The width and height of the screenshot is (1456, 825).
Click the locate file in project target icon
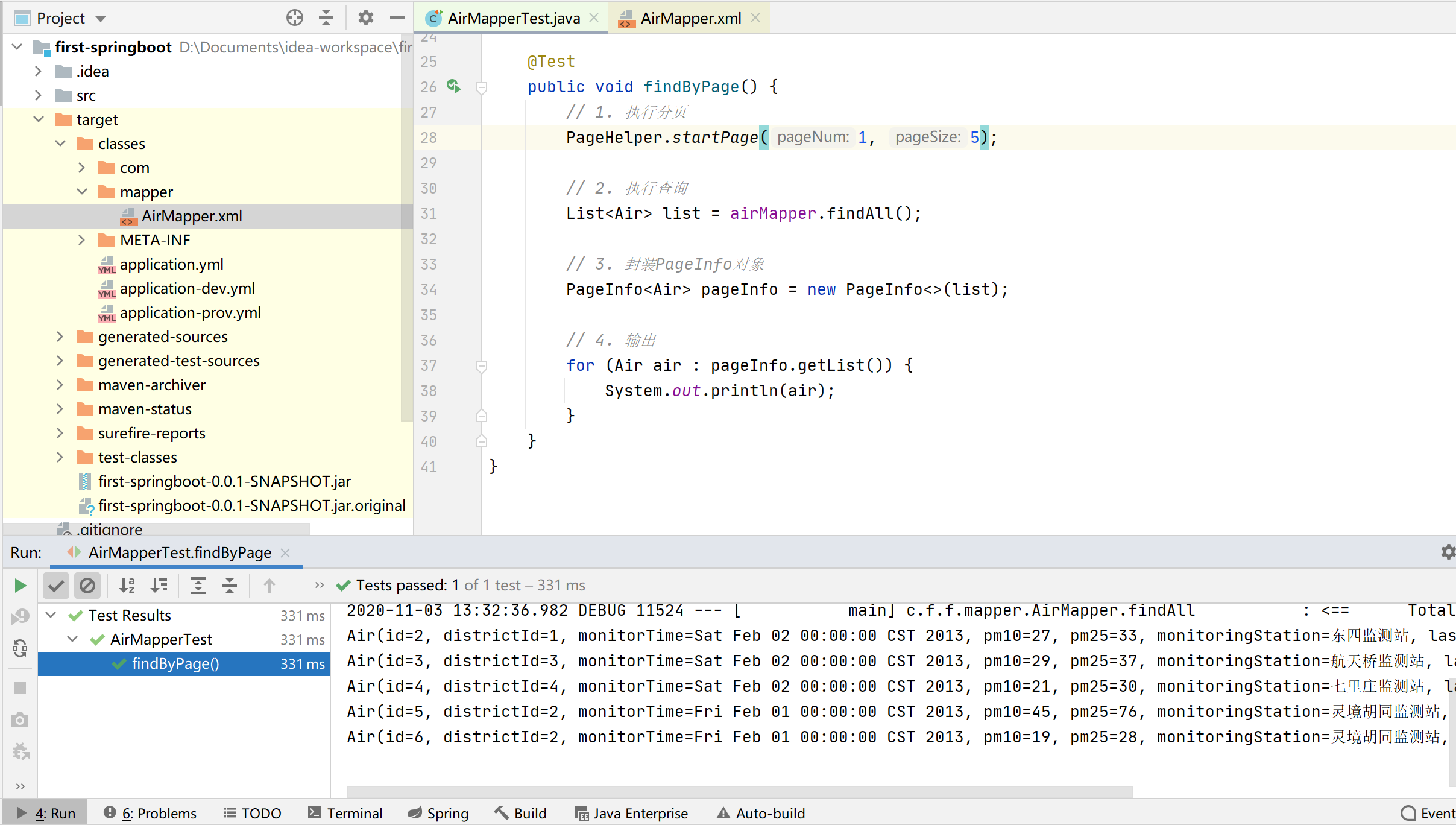pyautogui.click(x=294, y=18)
